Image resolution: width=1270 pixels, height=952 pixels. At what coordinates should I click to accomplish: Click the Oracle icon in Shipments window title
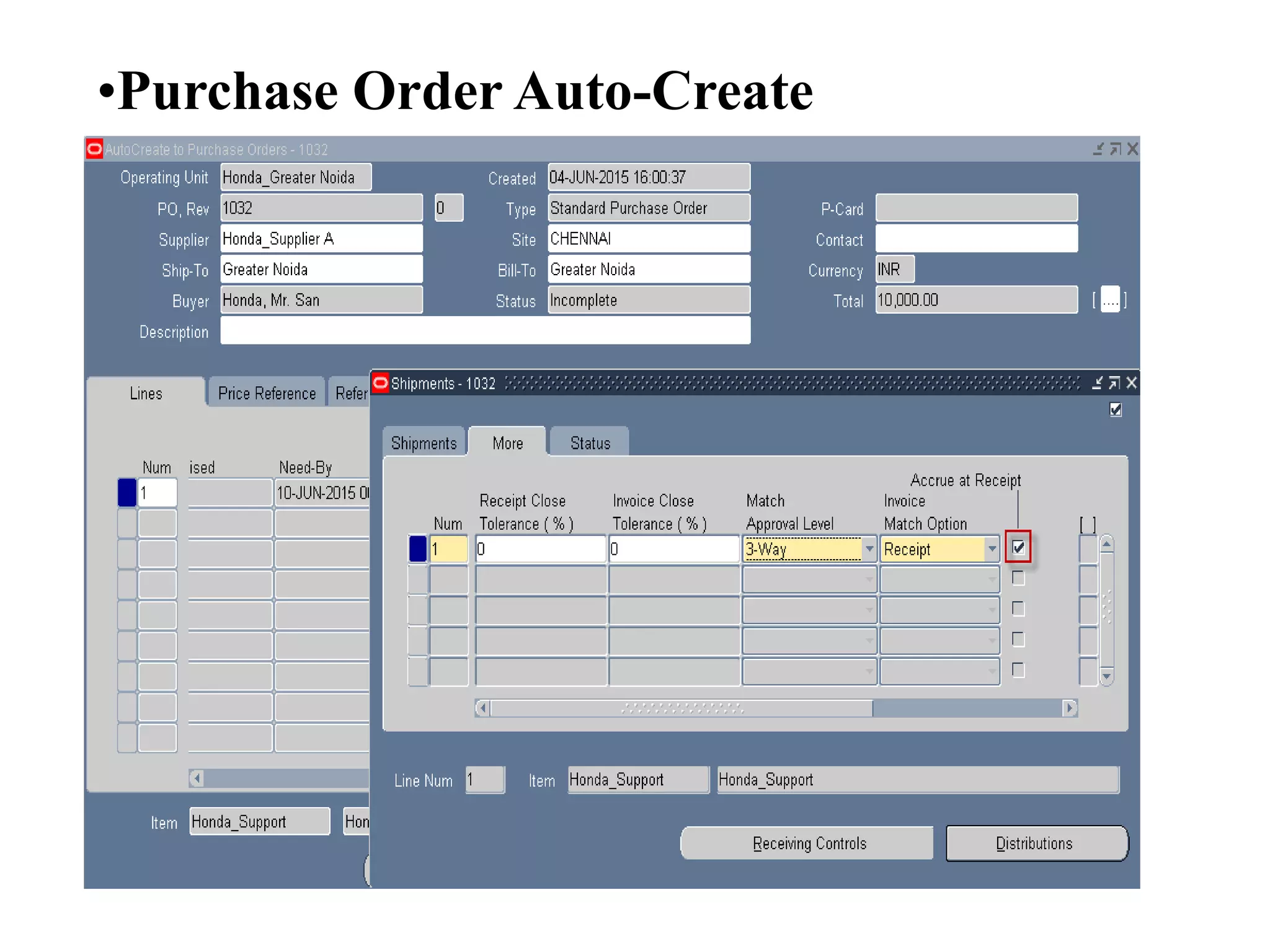[380, 382]
